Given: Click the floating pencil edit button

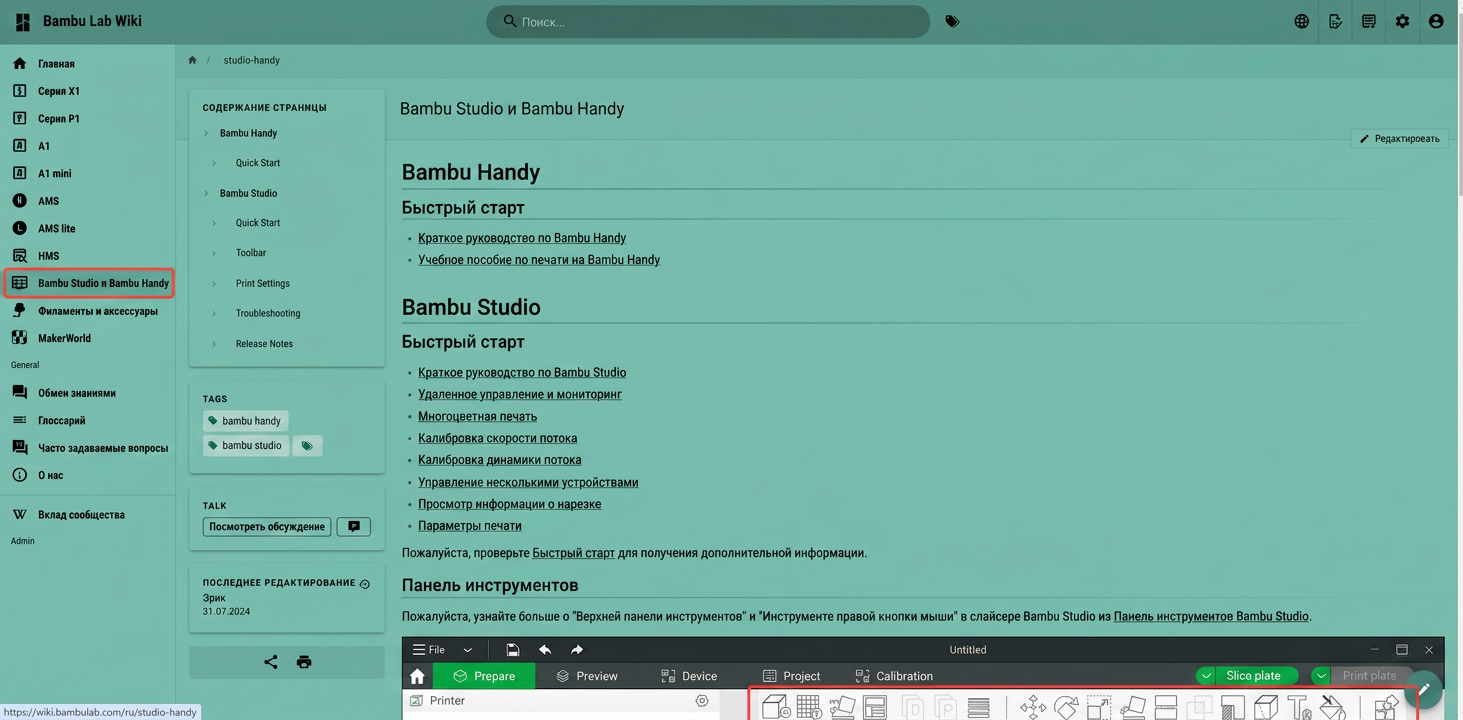Looking at the screenshot, I should point(1423,689).
